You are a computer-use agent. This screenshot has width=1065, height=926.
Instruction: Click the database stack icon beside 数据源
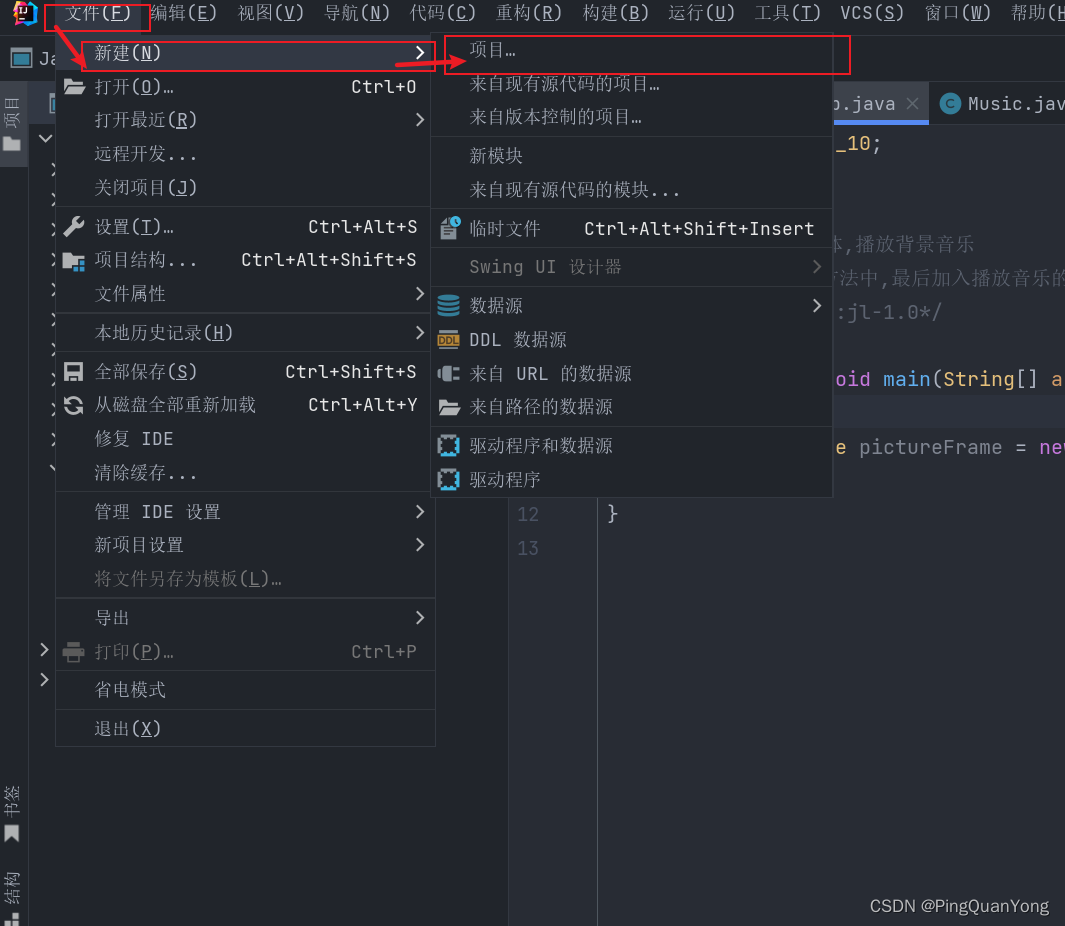tap(448, 306)
